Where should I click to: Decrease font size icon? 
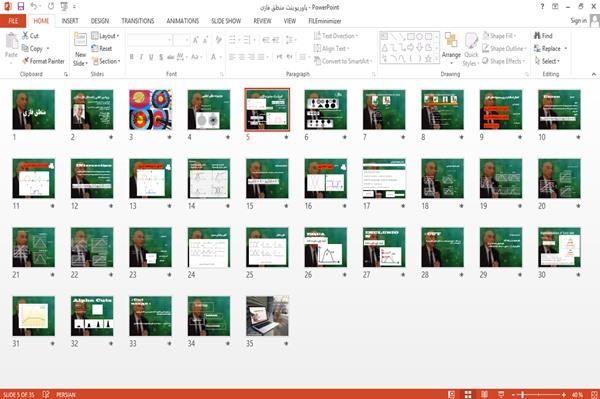(206, 40)
